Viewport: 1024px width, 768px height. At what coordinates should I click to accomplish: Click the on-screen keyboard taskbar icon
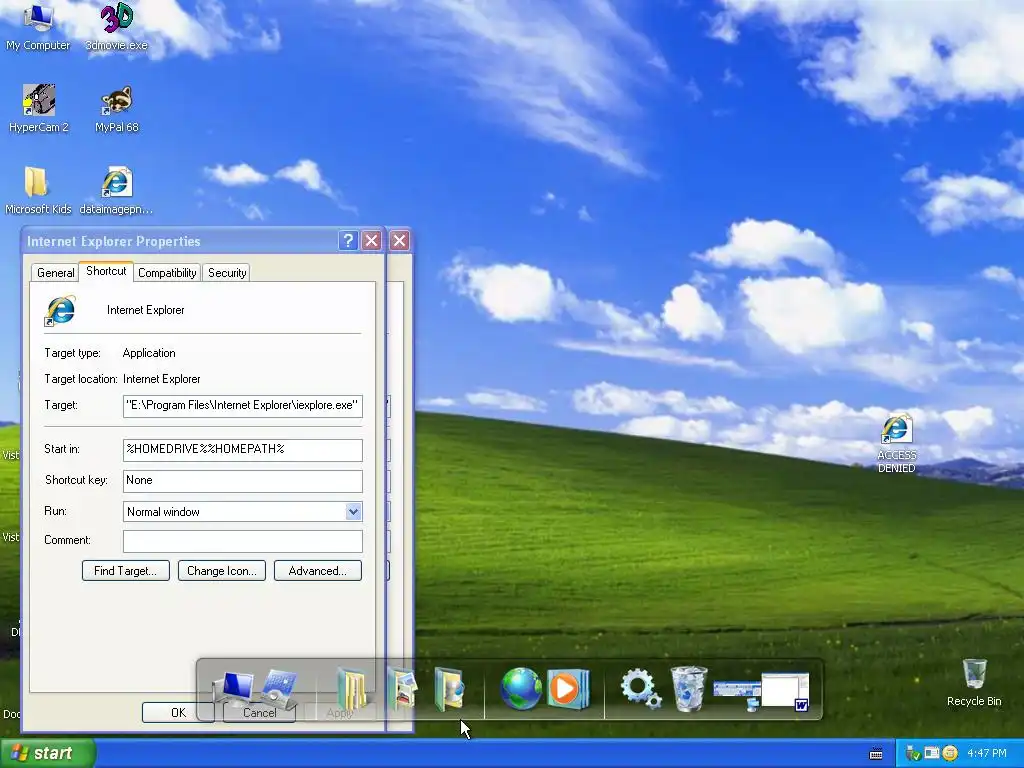876,754
